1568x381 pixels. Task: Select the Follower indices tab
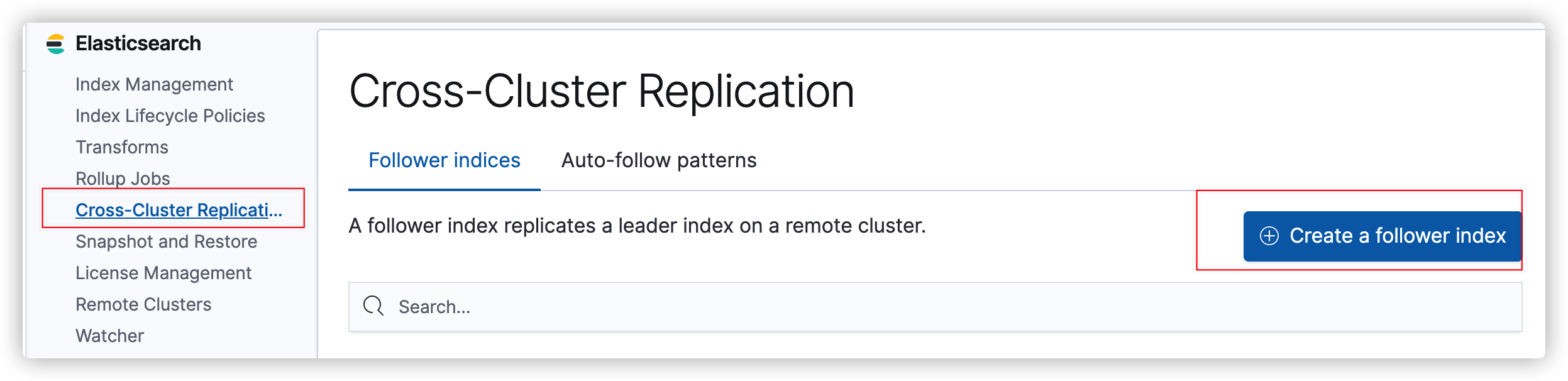tap(445, 160)
